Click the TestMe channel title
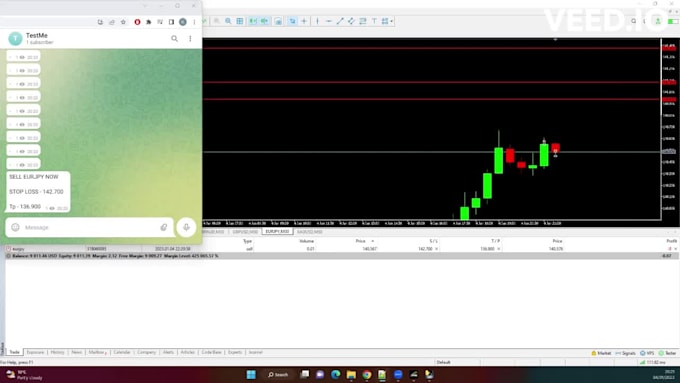This screenshot has height=383, width=680. point(37,36)
